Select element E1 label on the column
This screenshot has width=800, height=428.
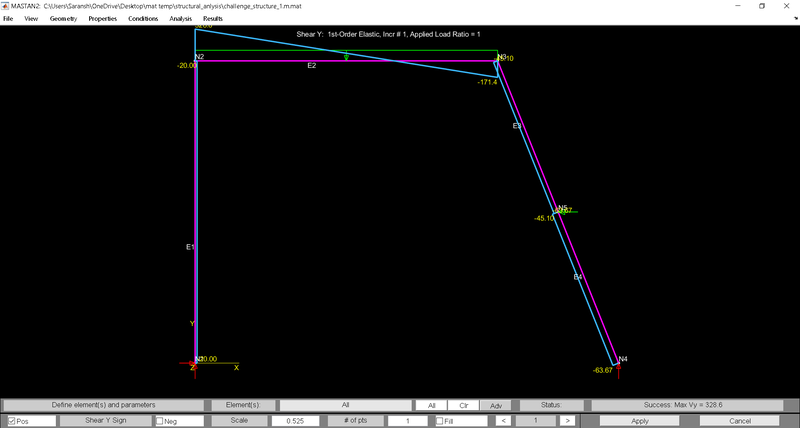[x=191, y=246]
